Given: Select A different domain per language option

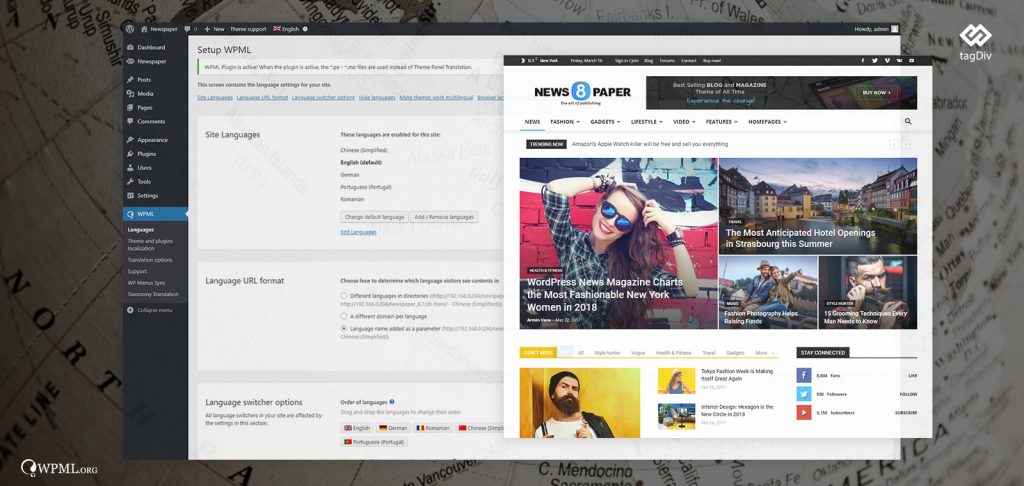Looking at the screenshot, I should [344, 316].
